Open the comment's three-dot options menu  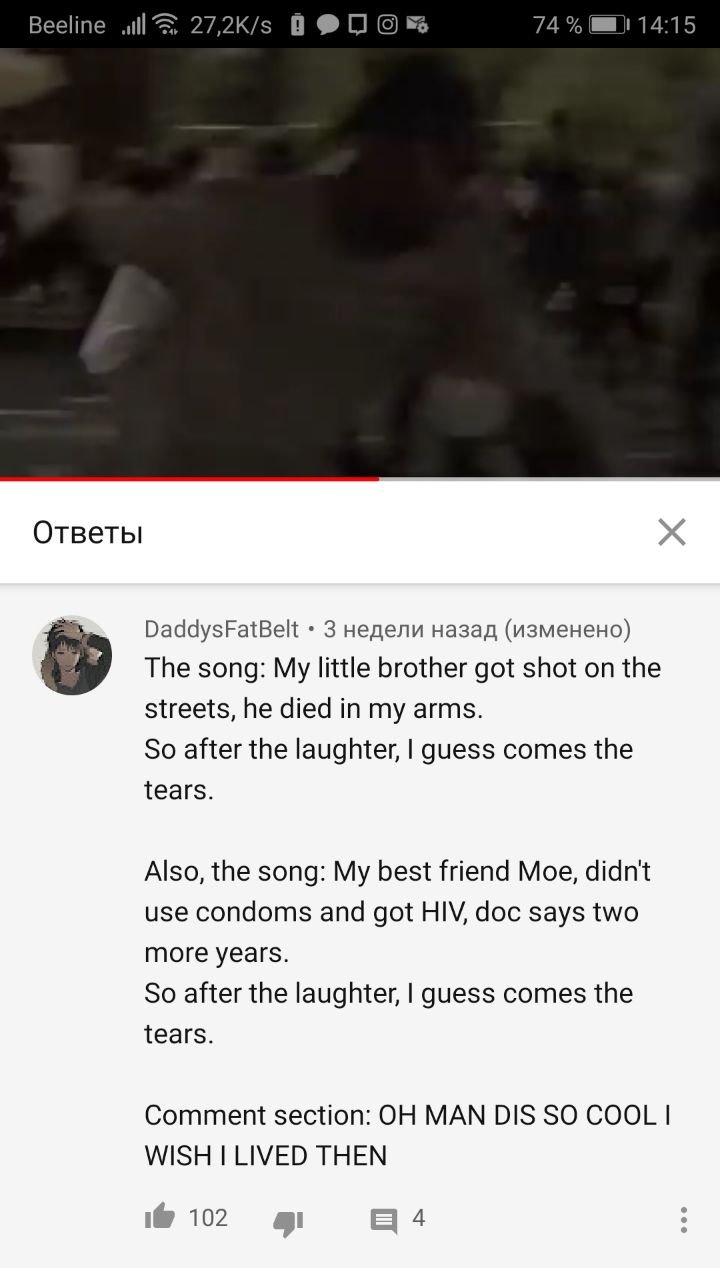tap(683, 1219)
